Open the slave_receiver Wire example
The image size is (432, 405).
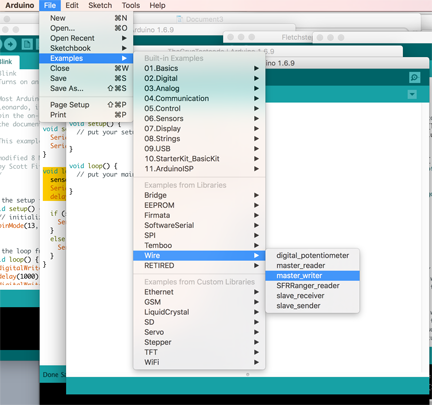coord(312,295)
